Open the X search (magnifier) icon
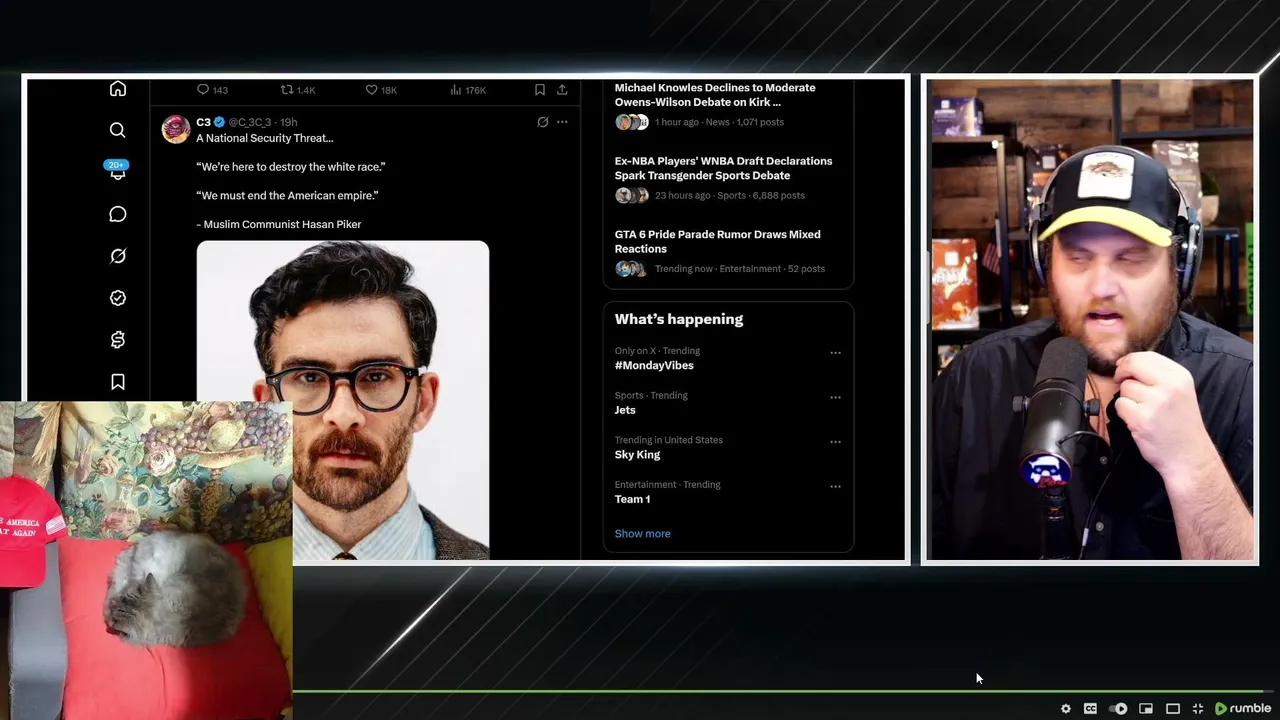 tap(118, 130)
